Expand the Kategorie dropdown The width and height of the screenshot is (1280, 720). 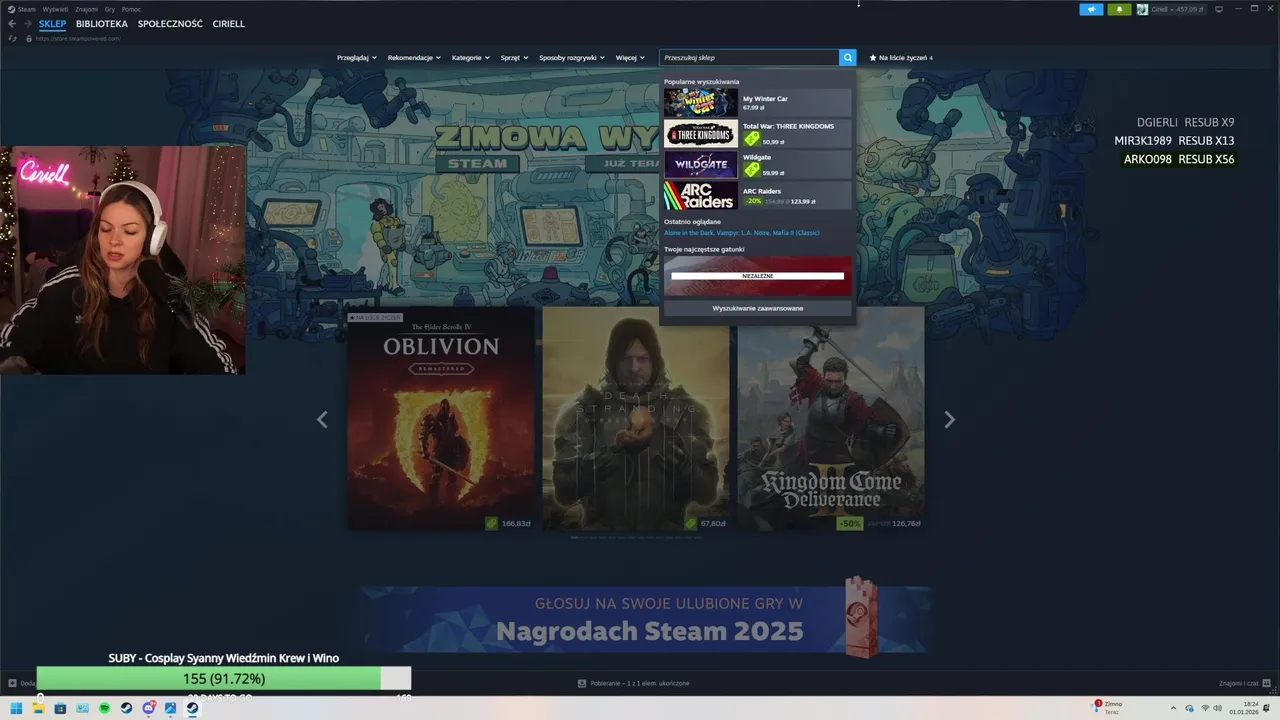(471, 58)
